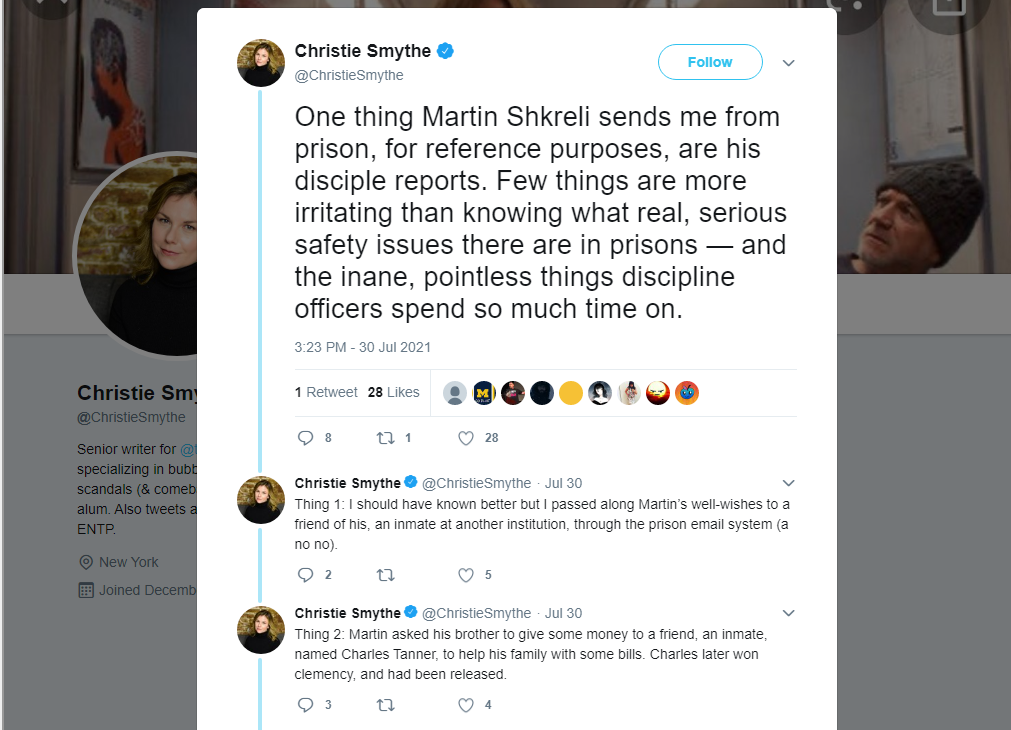The image size is (1011, 730).
Task: Open the chevron menu next to Follow
Action: (x=788, y=63)
